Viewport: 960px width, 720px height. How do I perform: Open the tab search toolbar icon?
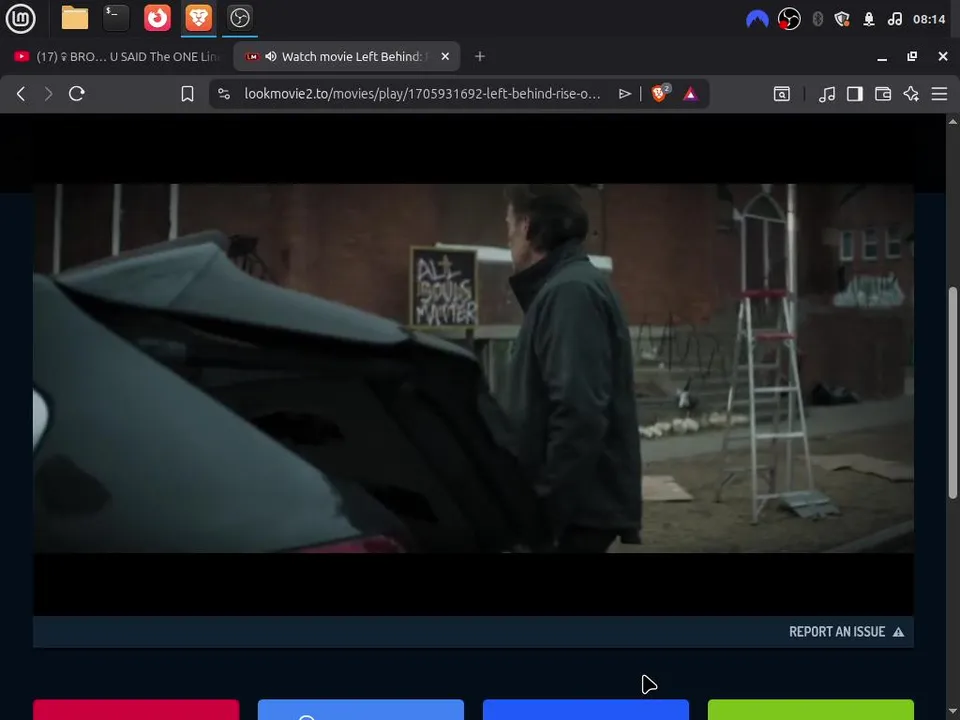[781, 94]
